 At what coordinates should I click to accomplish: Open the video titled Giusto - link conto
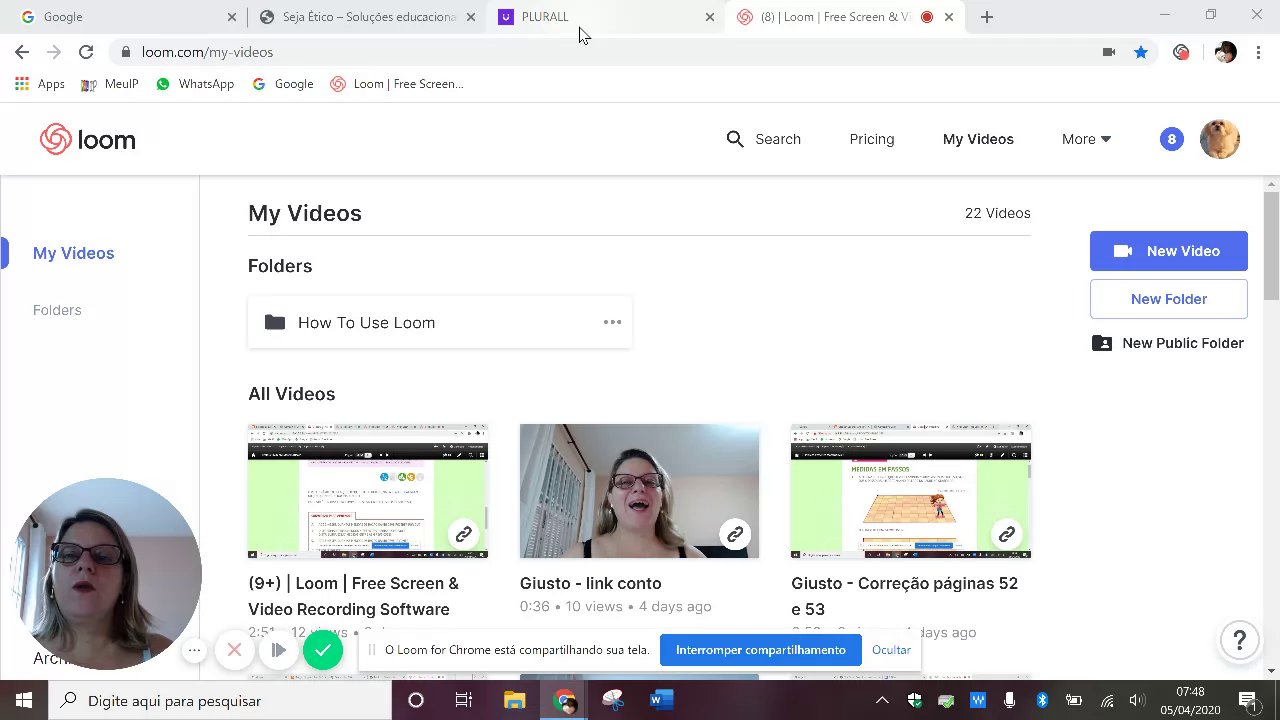click(x=590, y=583)
